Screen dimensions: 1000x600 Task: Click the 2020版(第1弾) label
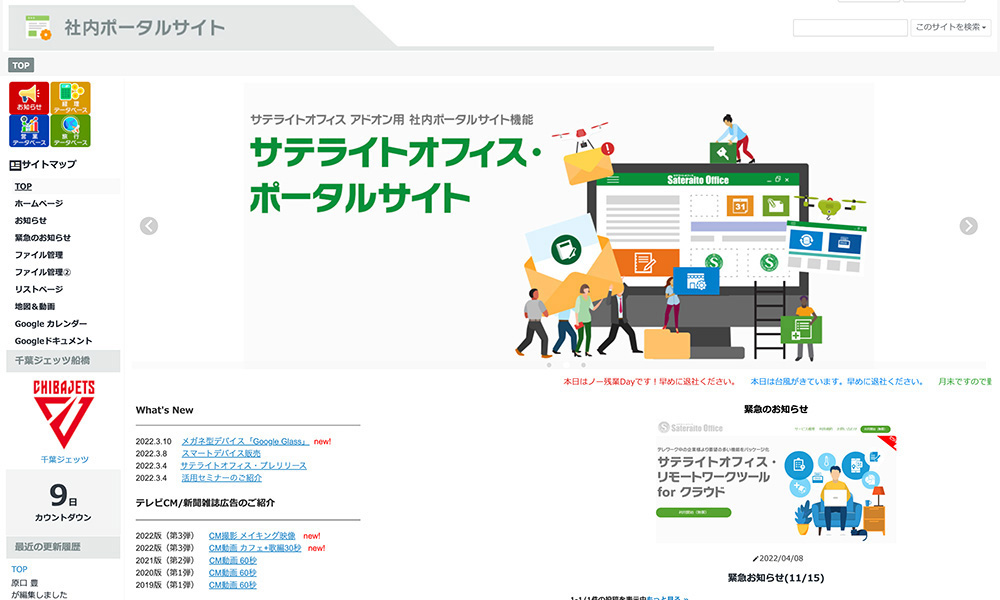pos(165,573)
